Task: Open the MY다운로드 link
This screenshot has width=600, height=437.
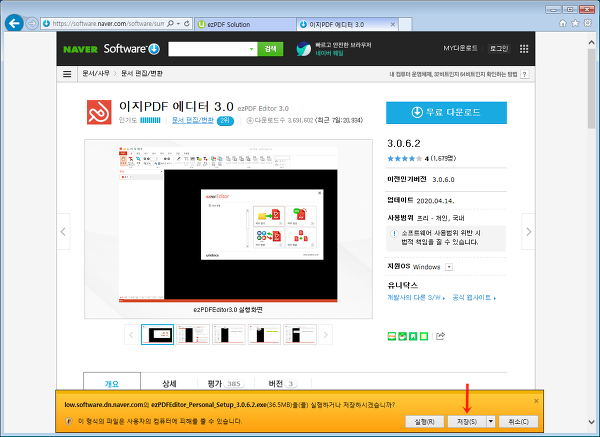Action: pyautogui.click(x=460, y=48)
